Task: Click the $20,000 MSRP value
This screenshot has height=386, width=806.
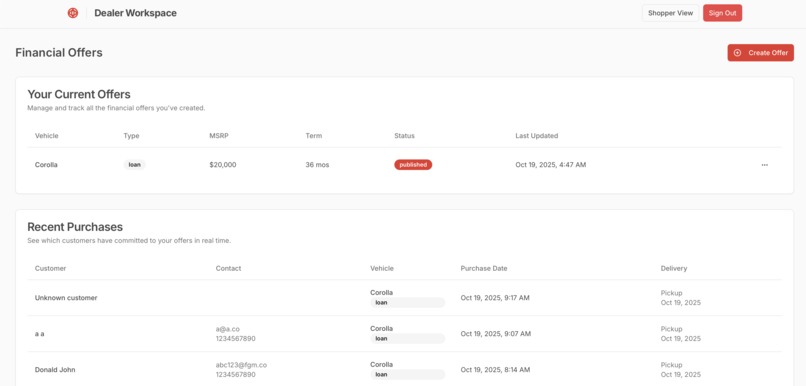Action: point(223,164)
